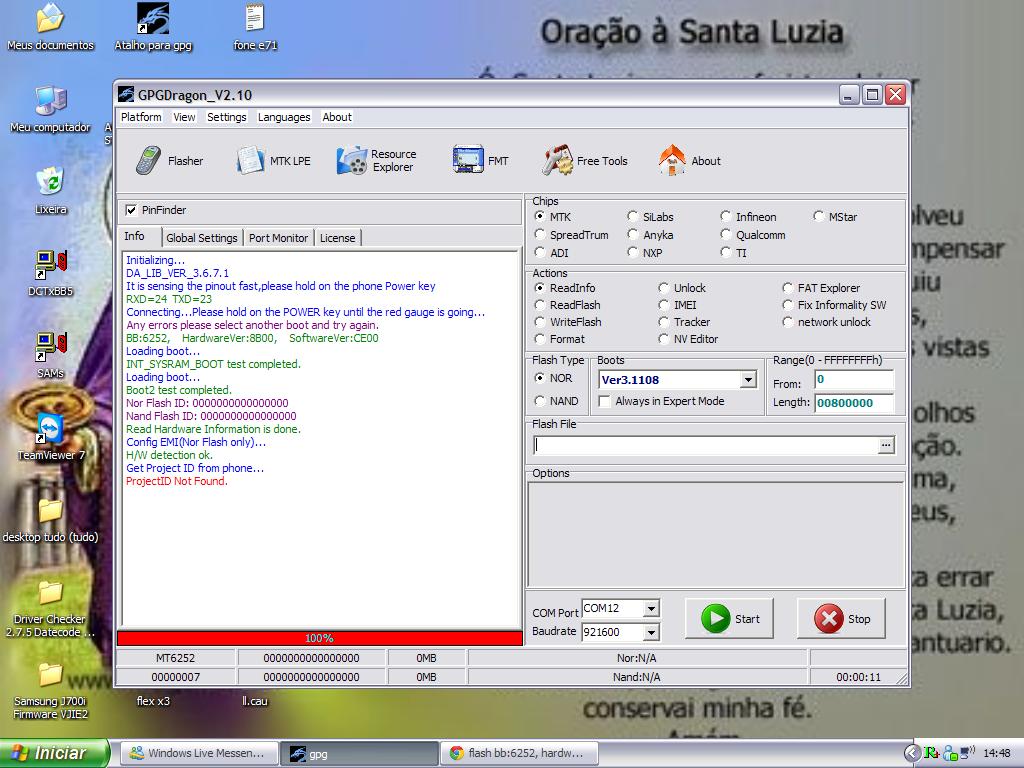Open Free Tools
This screenshot has width=1024, height=768.
pos(584,161)
